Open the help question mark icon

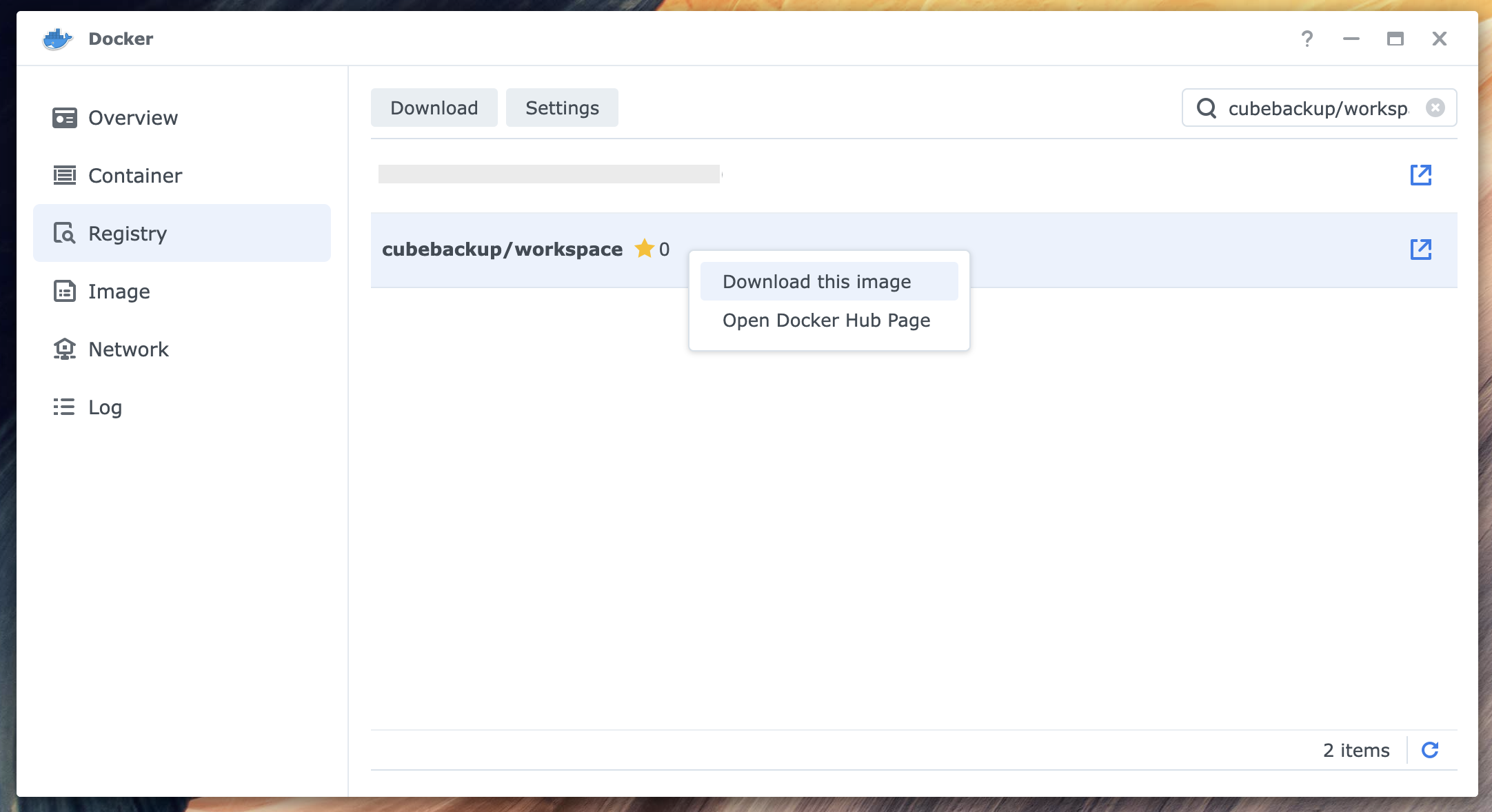(1307, 39)
